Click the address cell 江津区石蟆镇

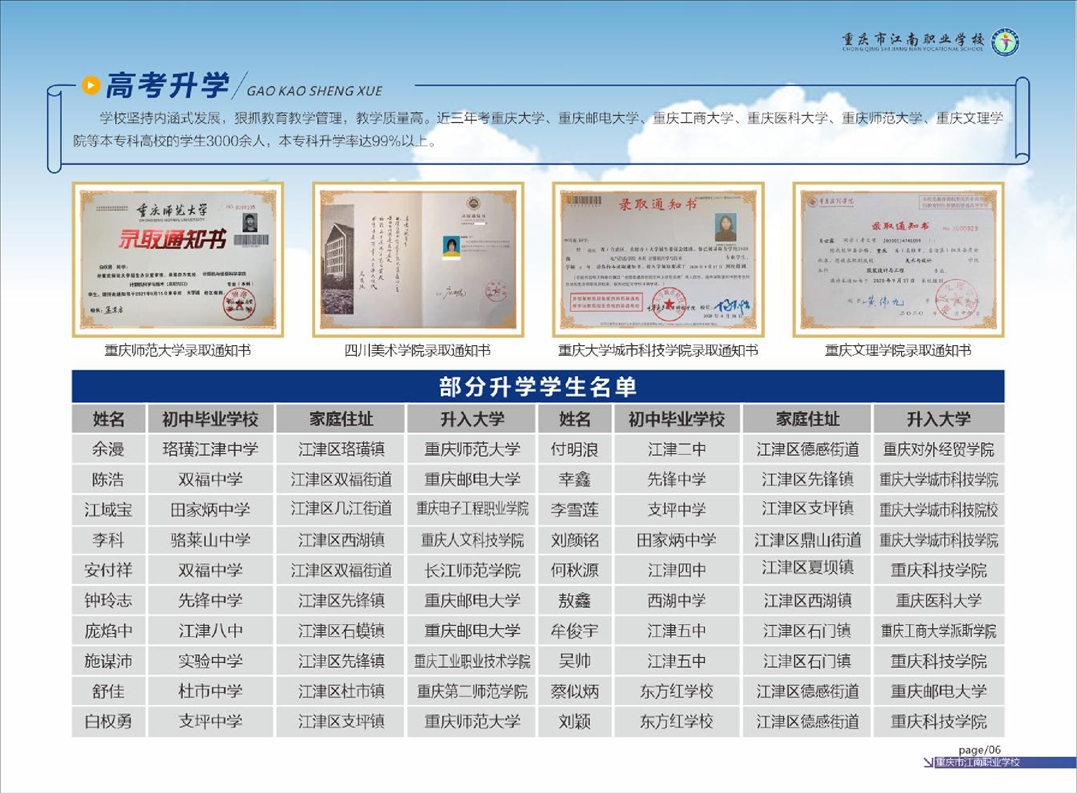pos(341,630)
